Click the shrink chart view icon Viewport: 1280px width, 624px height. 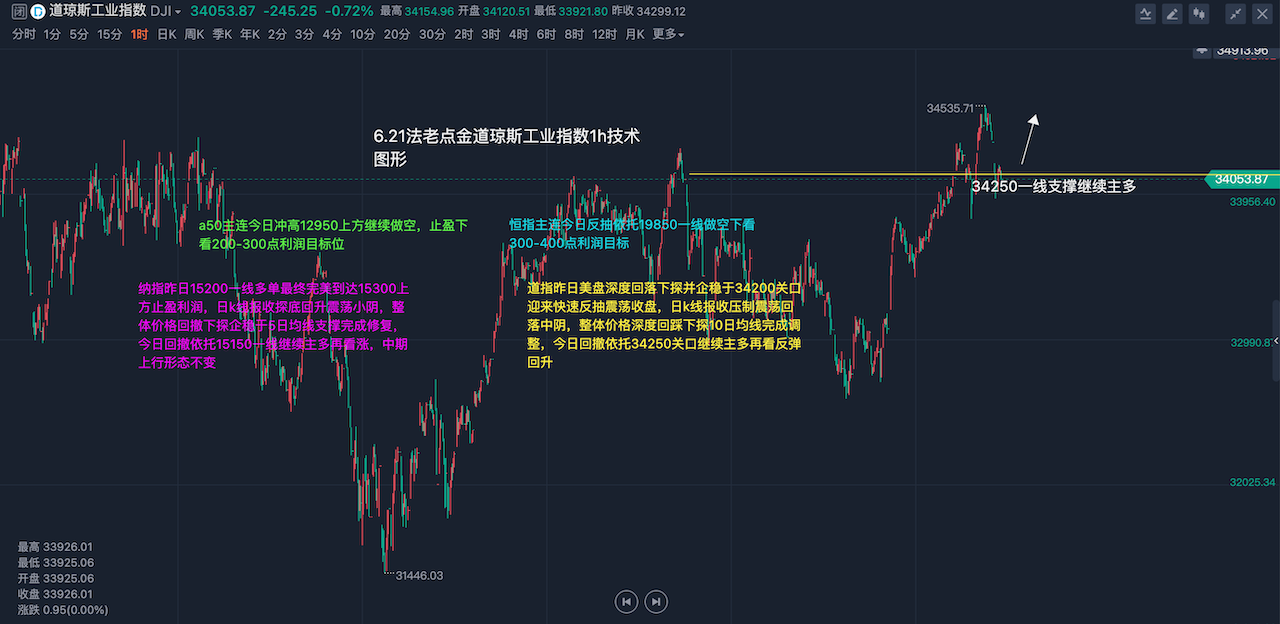tap(1237, 14)
